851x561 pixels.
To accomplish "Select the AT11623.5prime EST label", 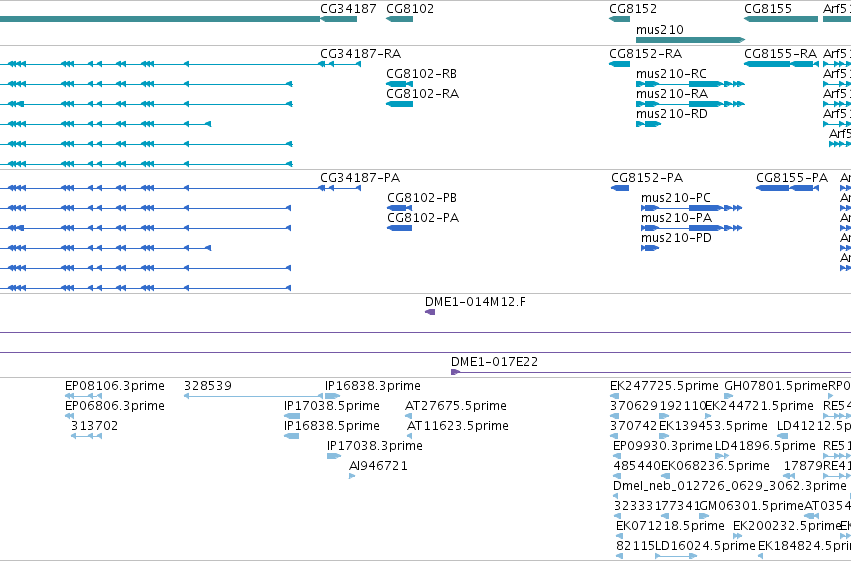I will (458, 426).
